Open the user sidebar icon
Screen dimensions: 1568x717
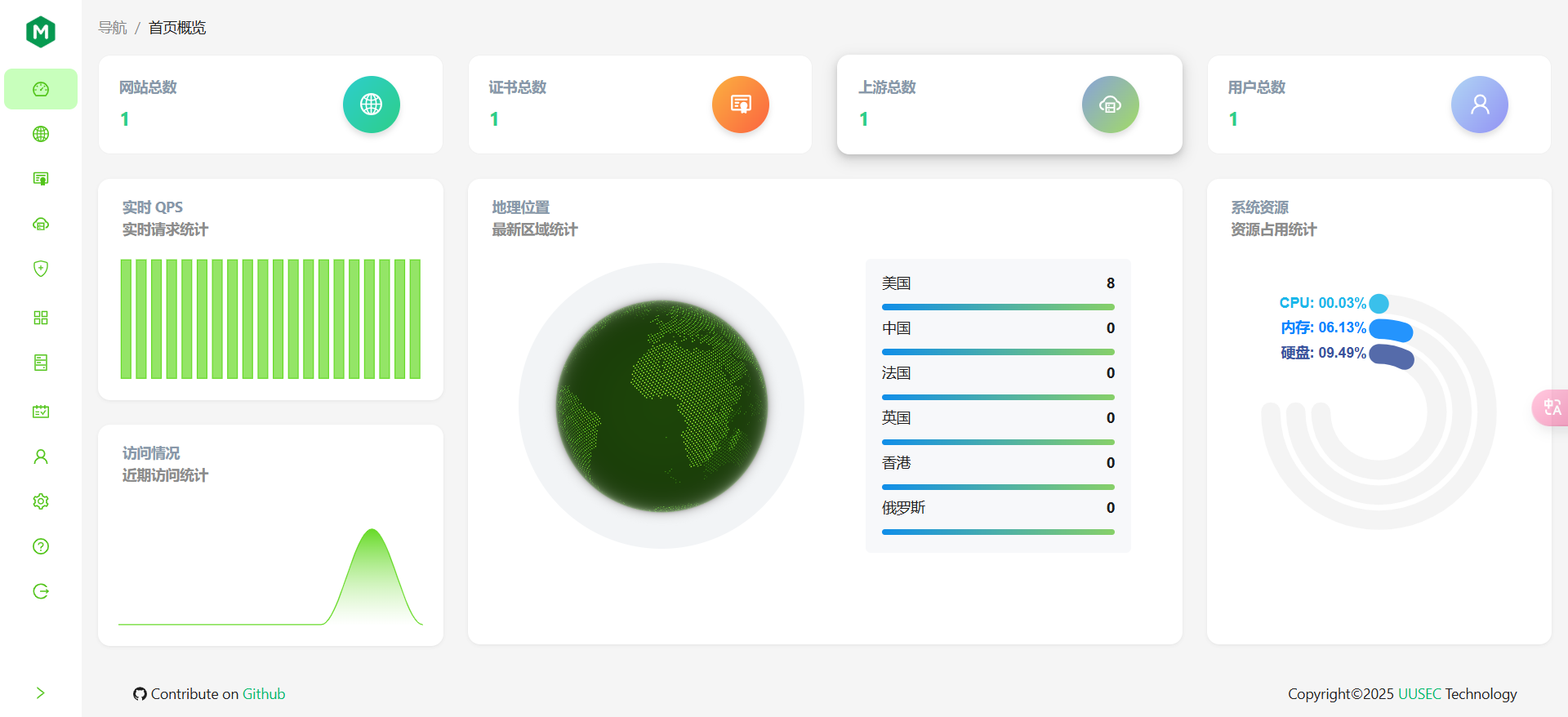[41, 456]
